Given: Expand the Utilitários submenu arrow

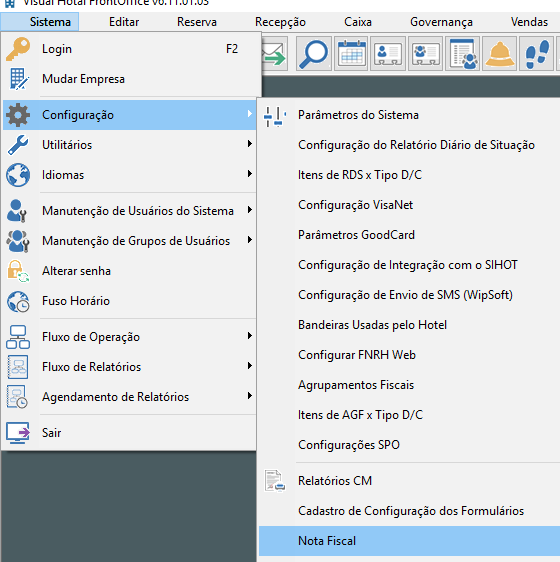Looking at the screenshot, I should tap(250, 144).
